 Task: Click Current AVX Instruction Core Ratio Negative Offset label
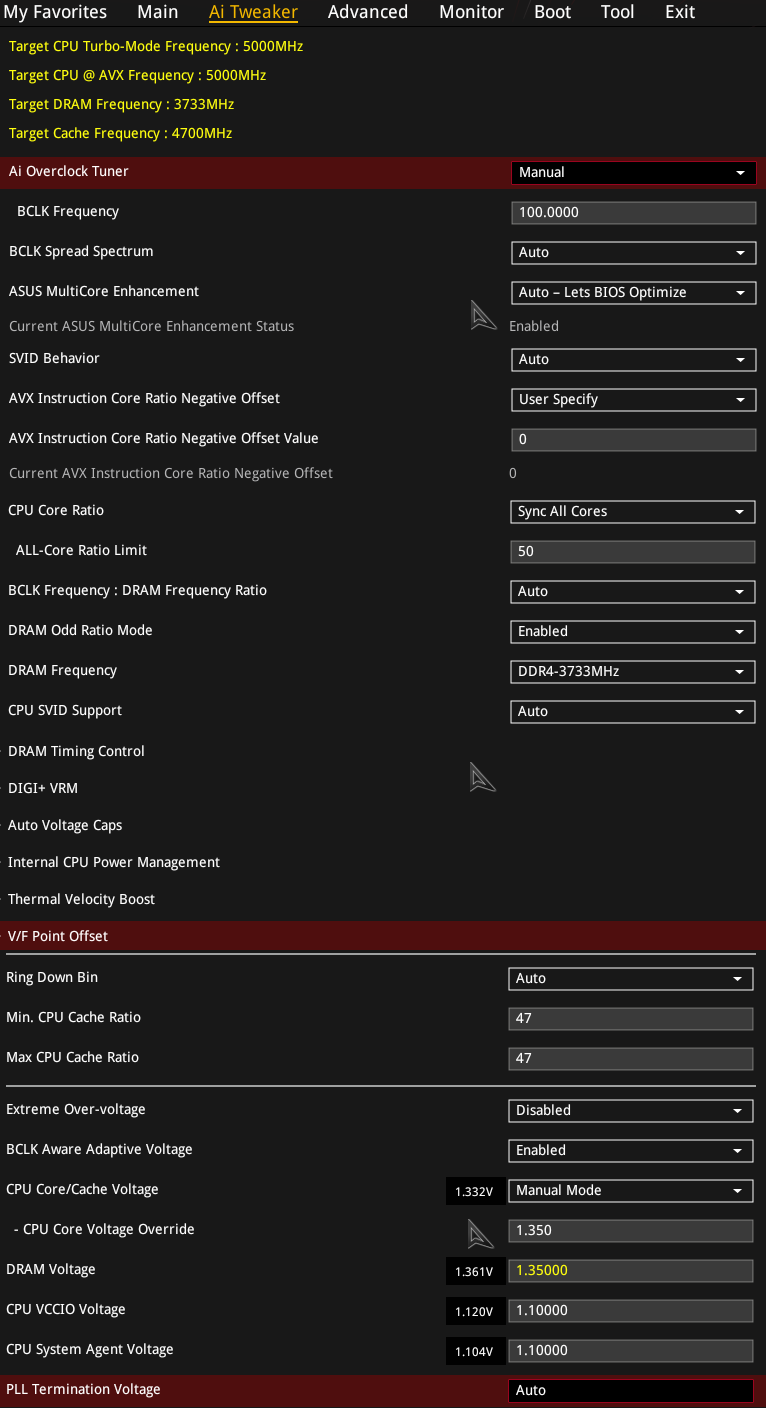[171, 473]
